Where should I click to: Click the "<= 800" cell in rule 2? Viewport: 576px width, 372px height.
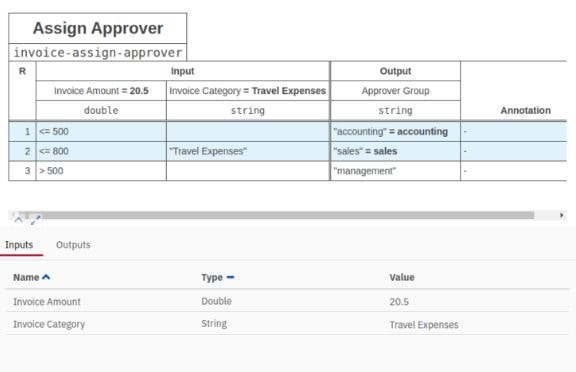[101, 151]
